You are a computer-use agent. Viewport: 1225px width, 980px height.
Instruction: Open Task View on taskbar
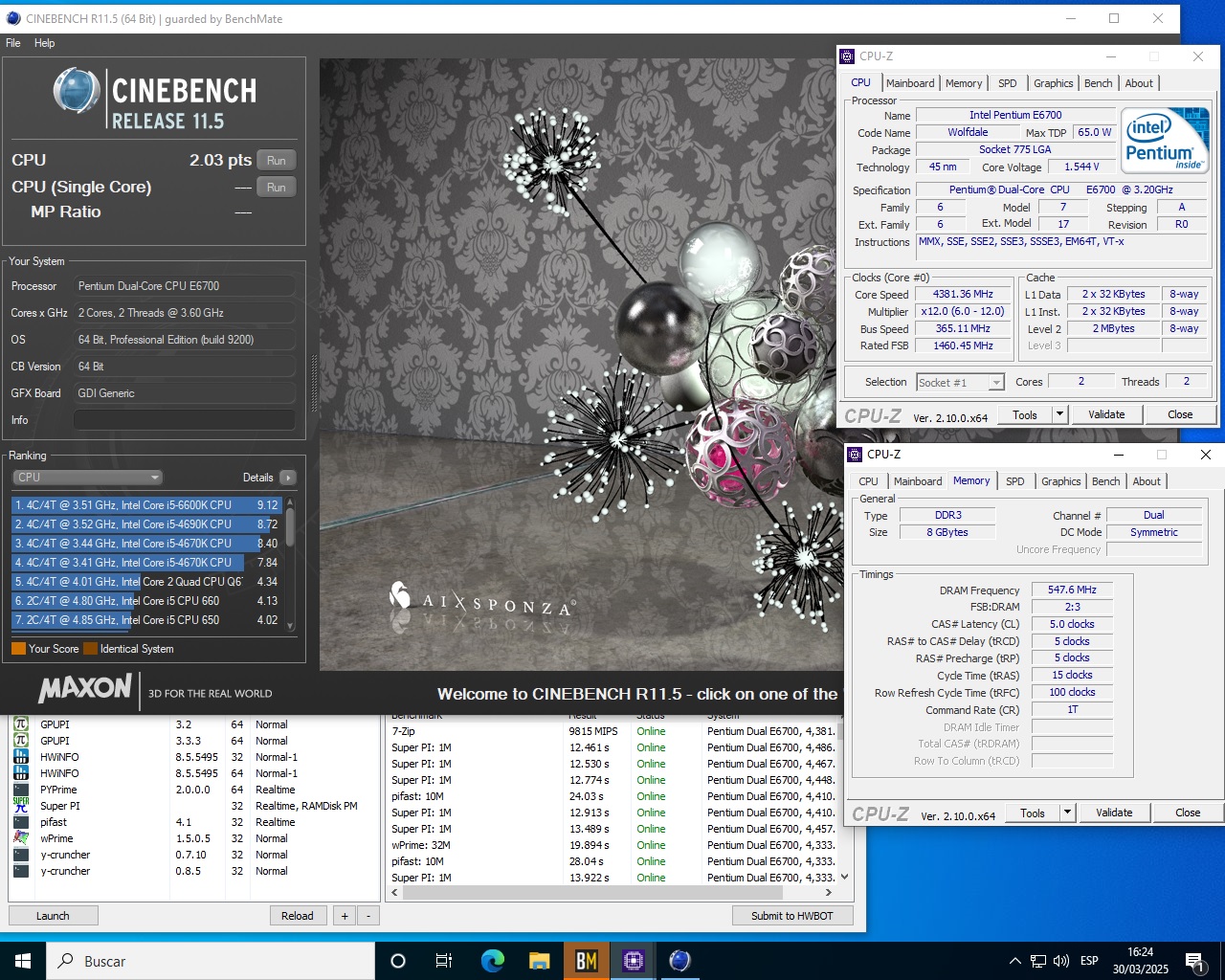pyautogui.click(x=444, y=961)
